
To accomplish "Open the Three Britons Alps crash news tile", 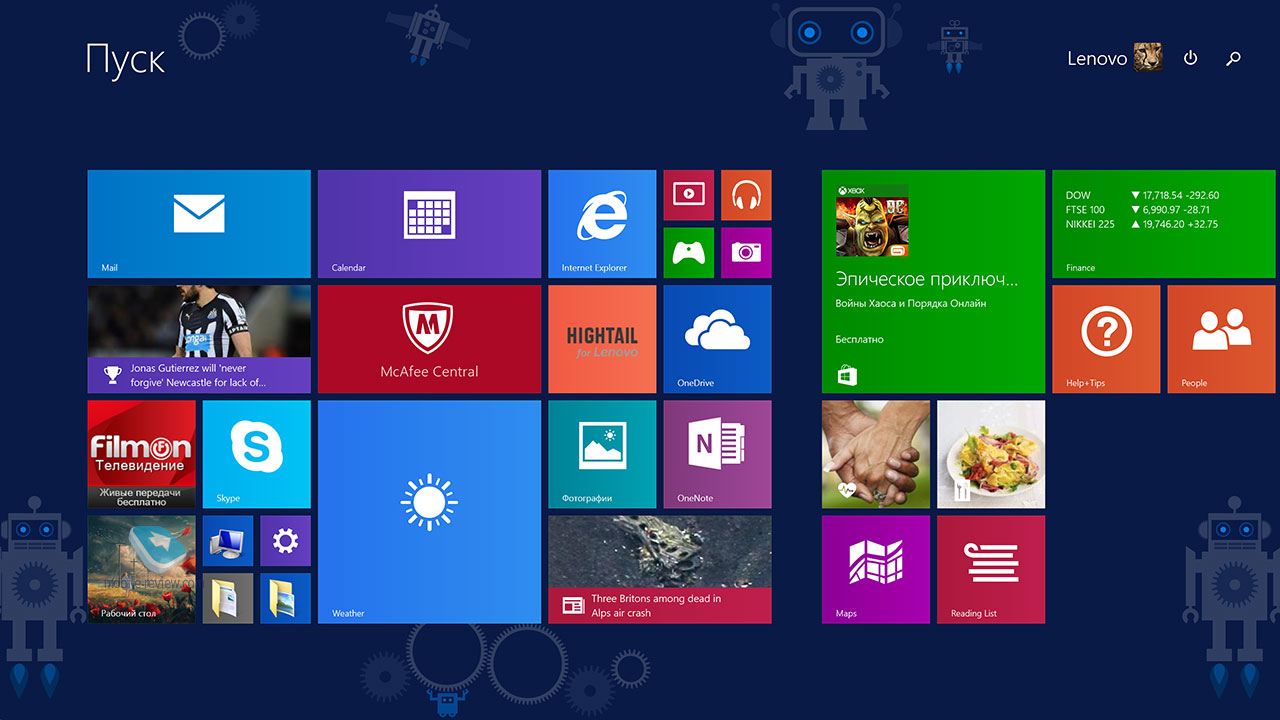I will coord(660,570).
